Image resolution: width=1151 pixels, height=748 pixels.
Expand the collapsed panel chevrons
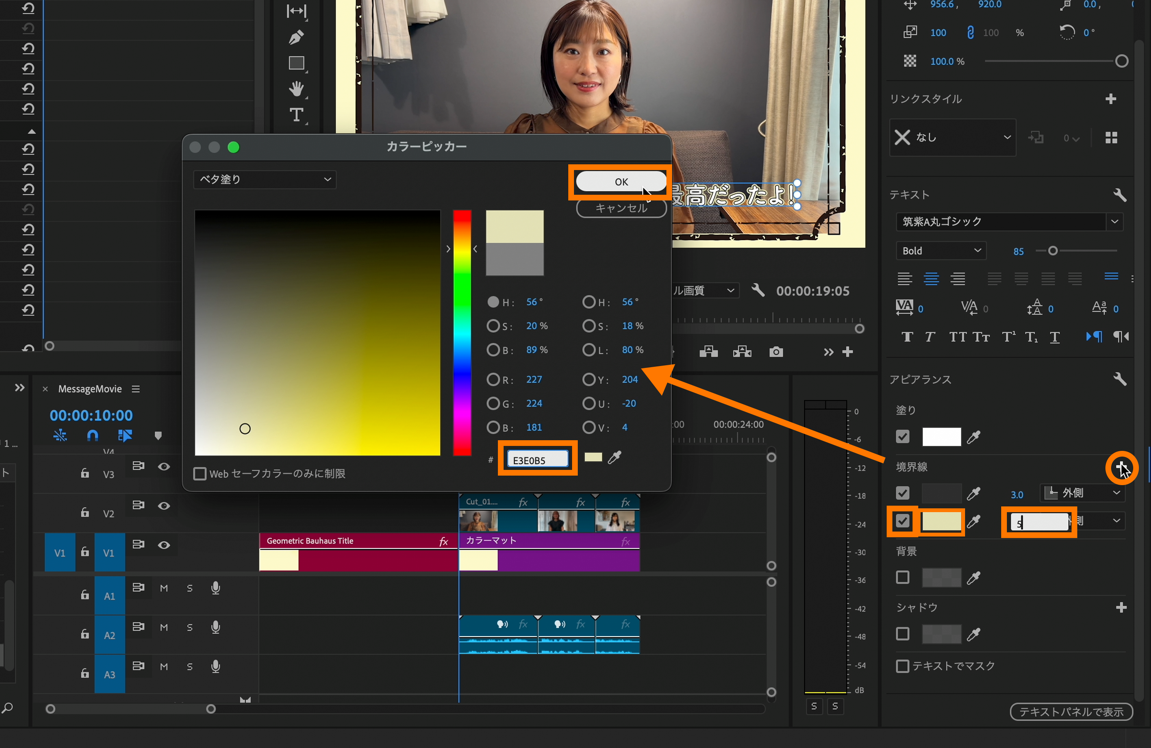click(x=19, y=388)
